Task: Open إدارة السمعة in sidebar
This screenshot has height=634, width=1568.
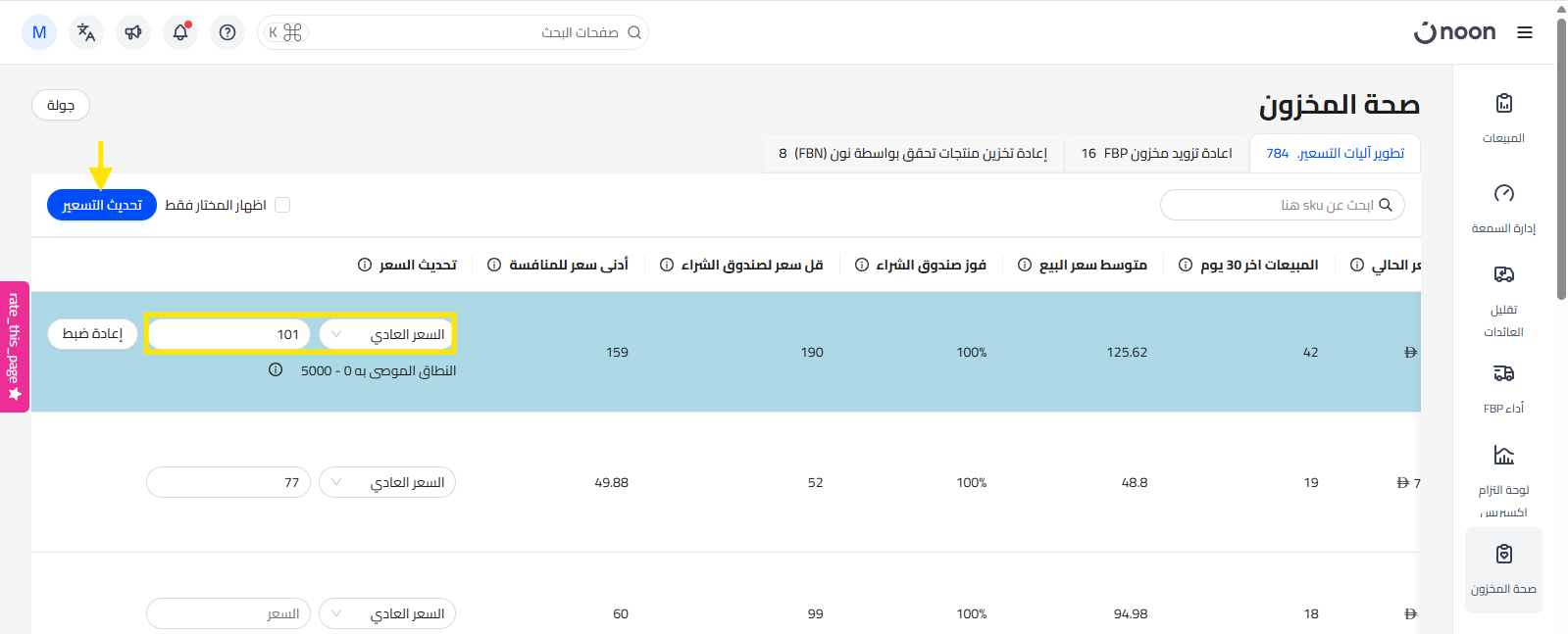Action: [1503, 206]
